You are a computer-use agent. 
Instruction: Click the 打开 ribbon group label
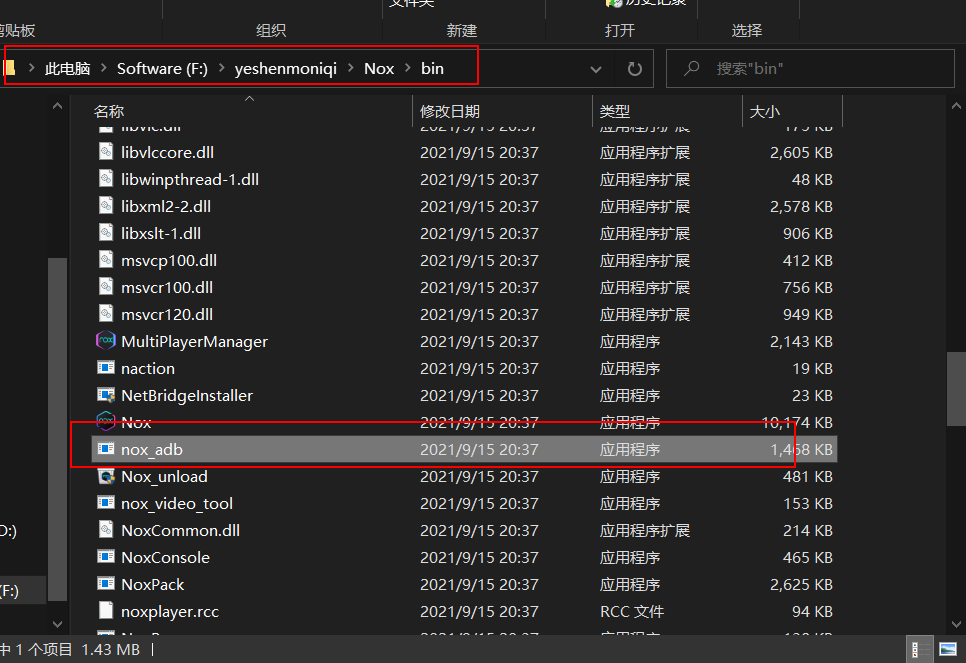click(620, 30)
